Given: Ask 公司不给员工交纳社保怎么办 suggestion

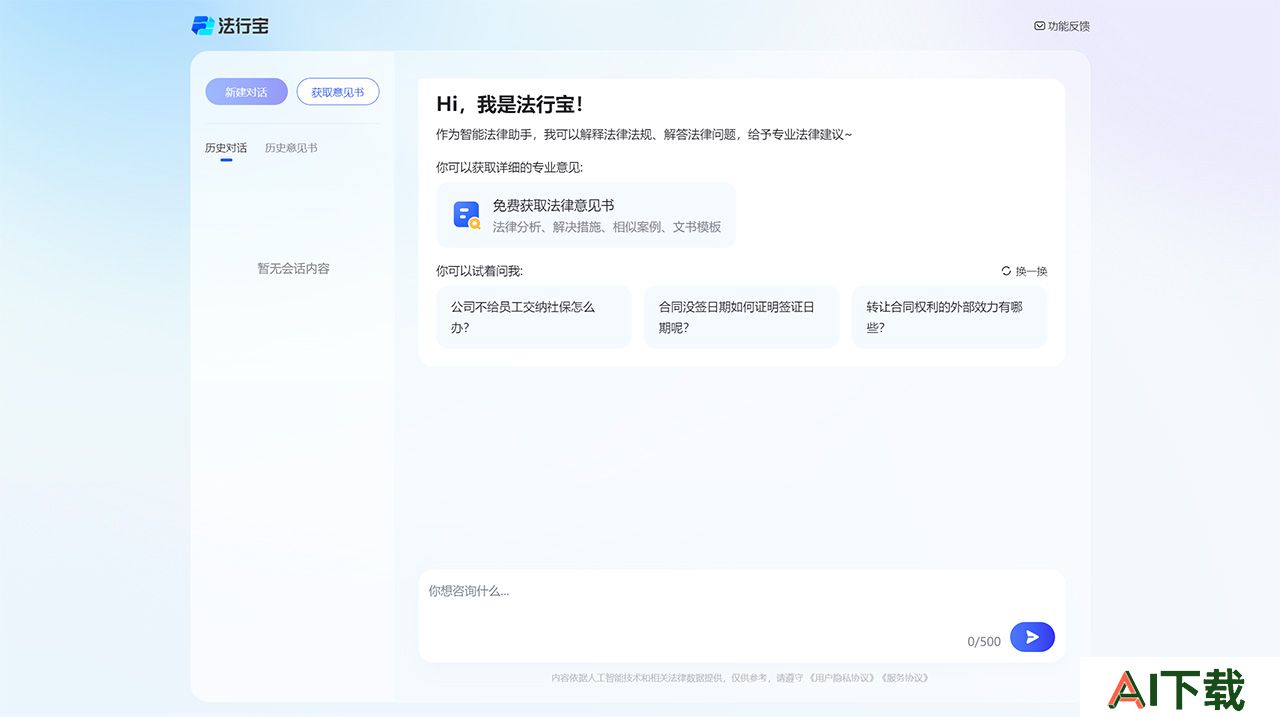Looking at the screenshot, I should click(x=534, y=317).
